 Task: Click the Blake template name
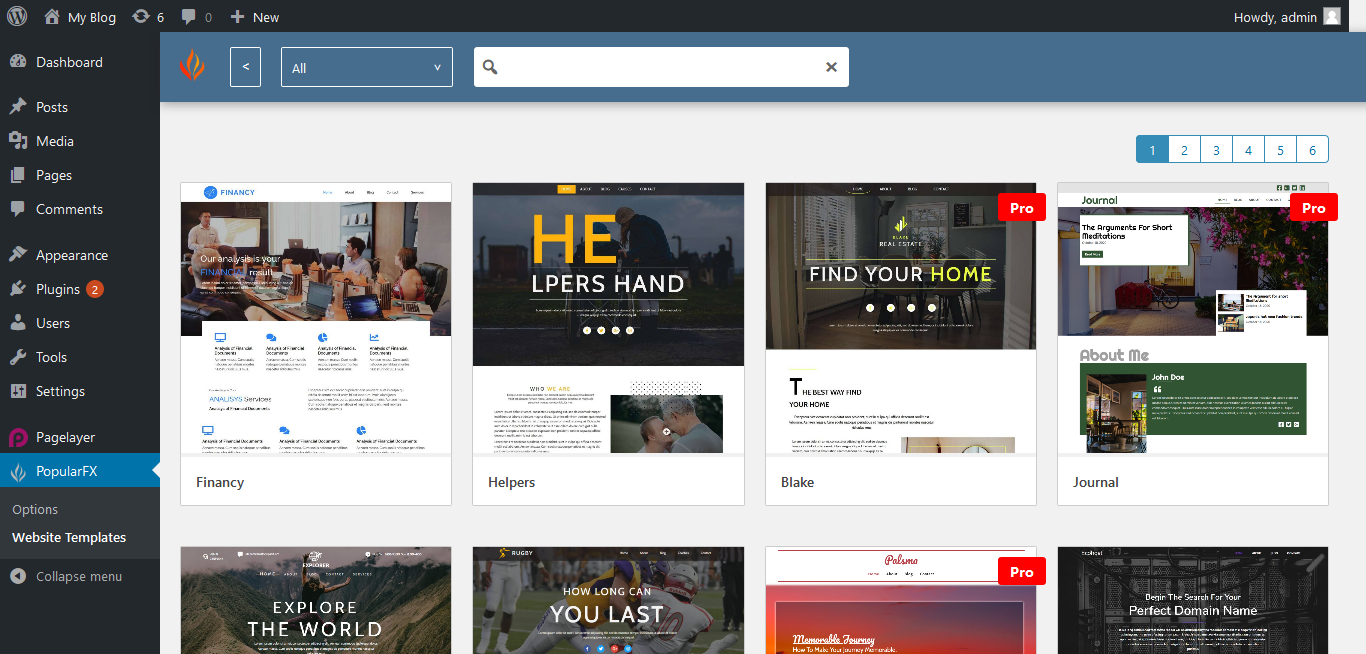click(x=797, y=482)
